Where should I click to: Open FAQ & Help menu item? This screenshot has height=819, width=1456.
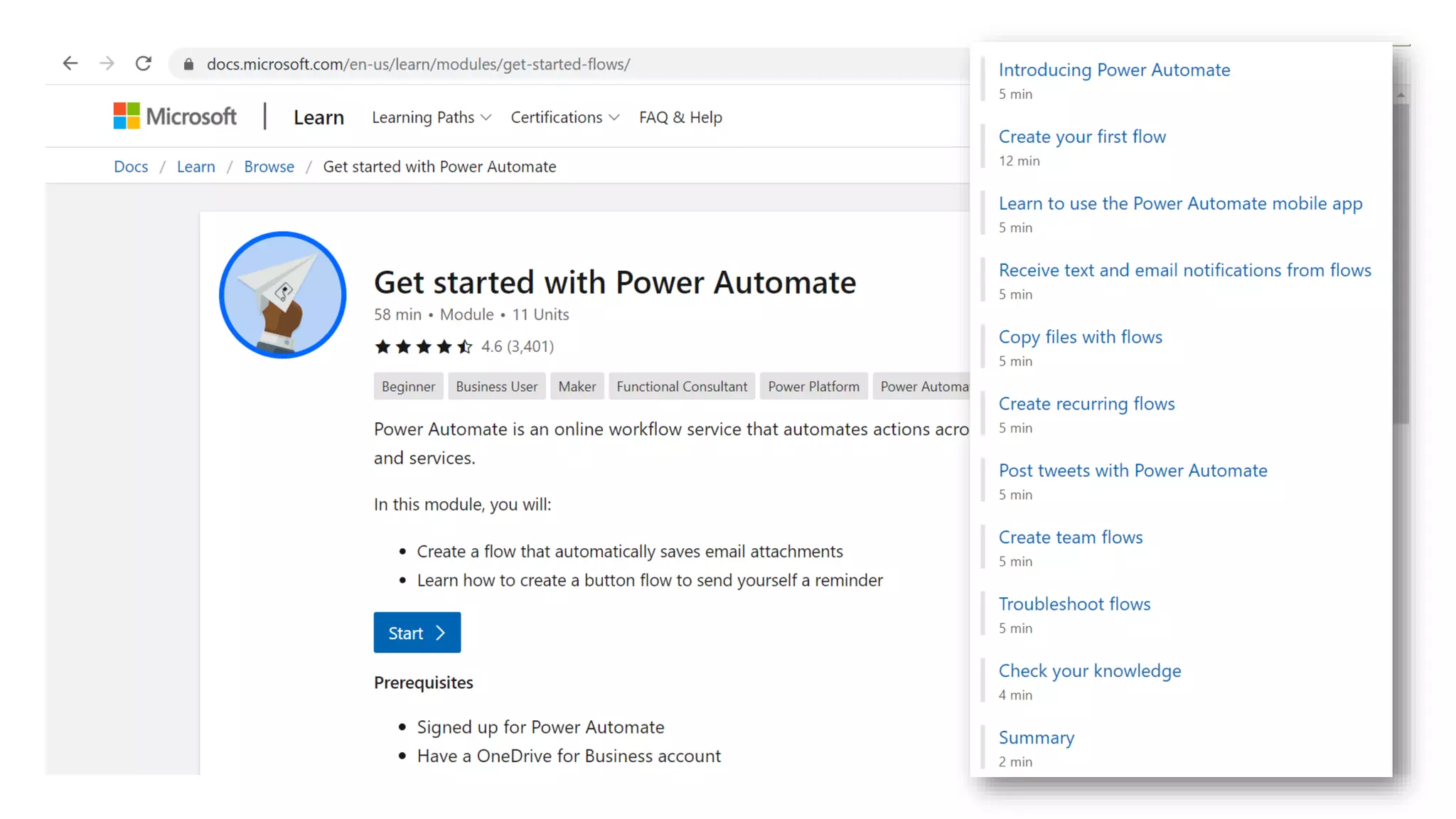[680, 117]
